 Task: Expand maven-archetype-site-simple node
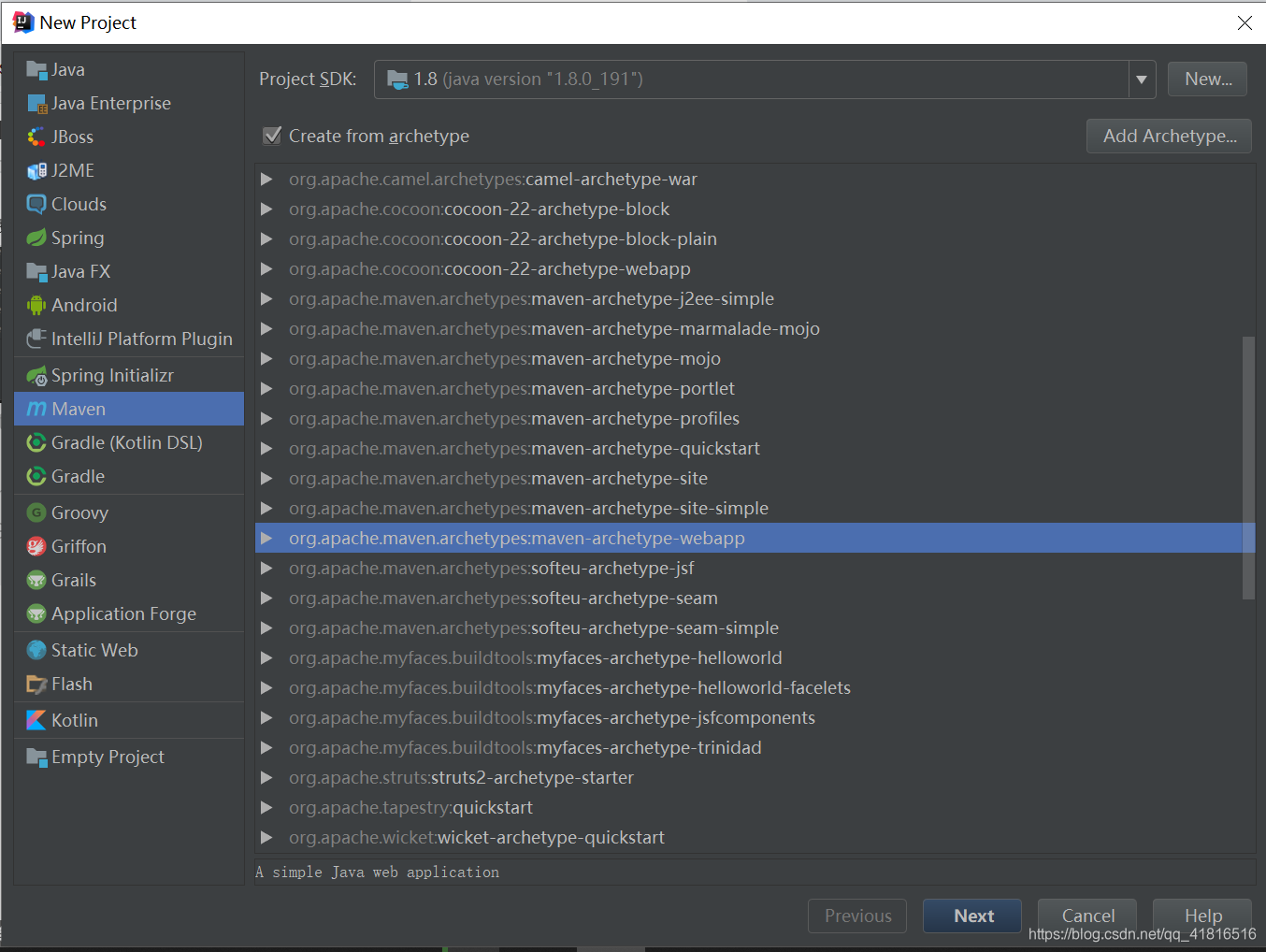(266, 508)
